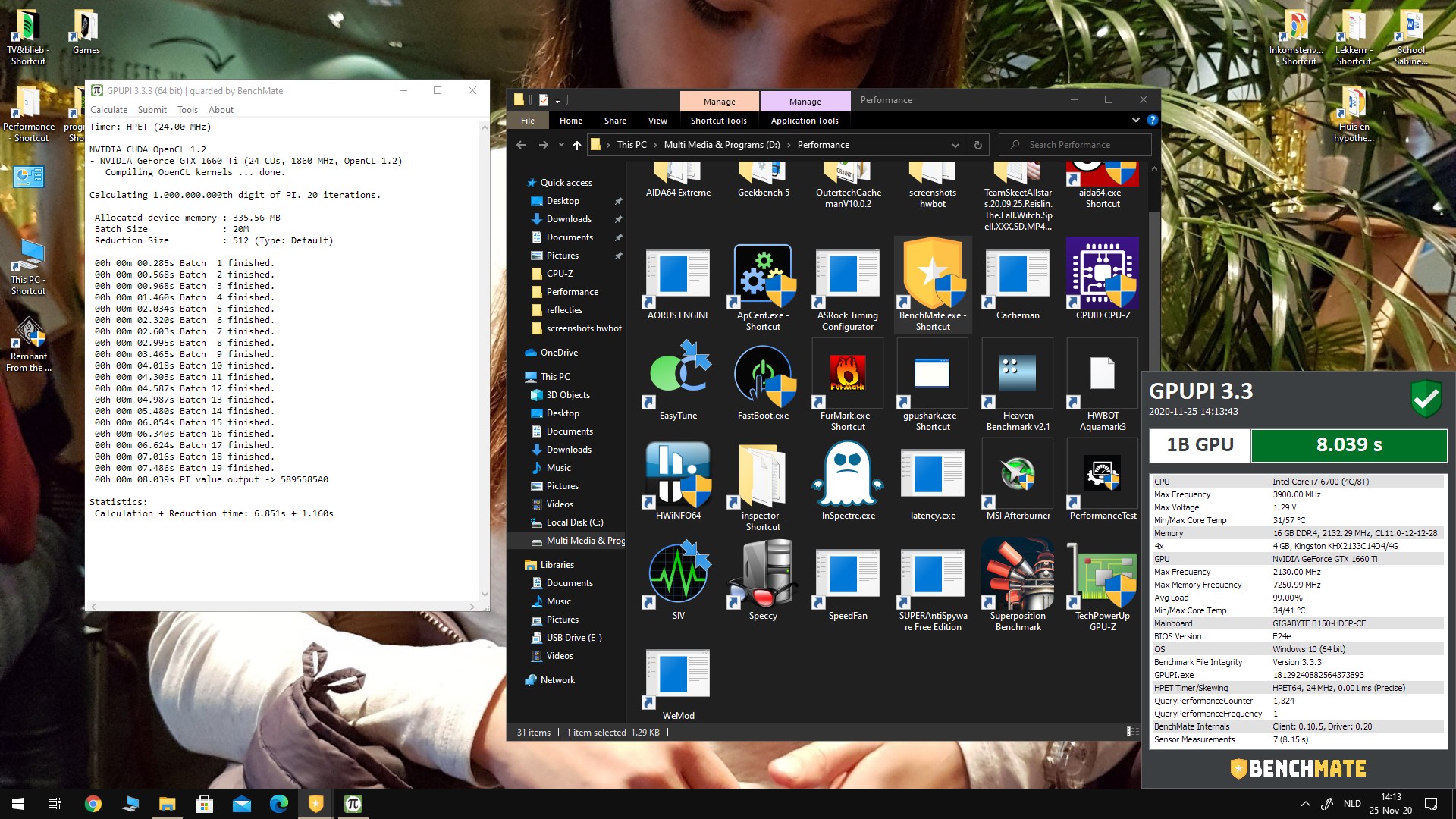Open the CPUID CPU-Z icon
The image size is (1456, 819).
click(x=1103, y=275)
